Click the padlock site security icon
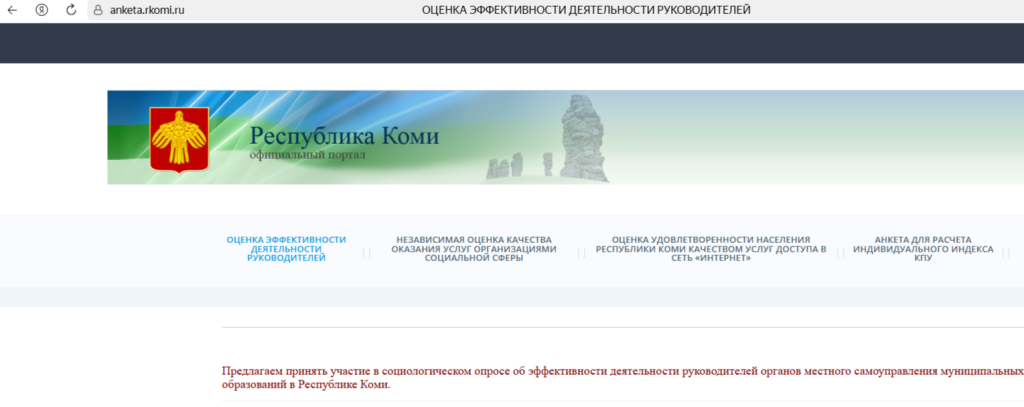This screenshot has width=1024, height=407. 98,10
